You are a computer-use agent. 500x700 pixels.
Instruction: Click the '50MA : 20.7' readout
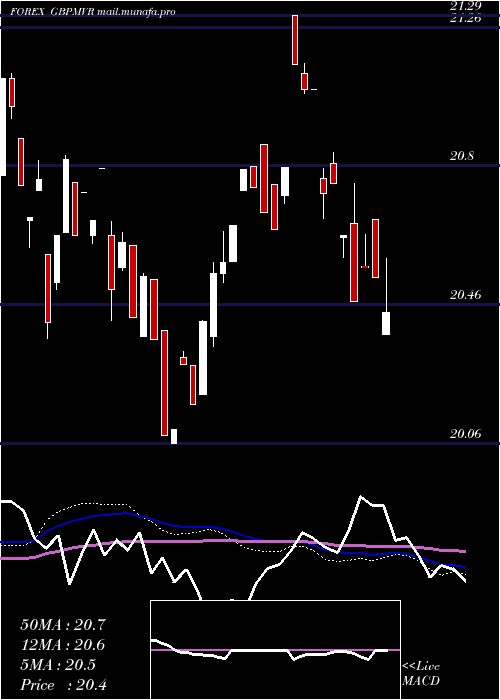pyautogui.click(x=63, y=625)
